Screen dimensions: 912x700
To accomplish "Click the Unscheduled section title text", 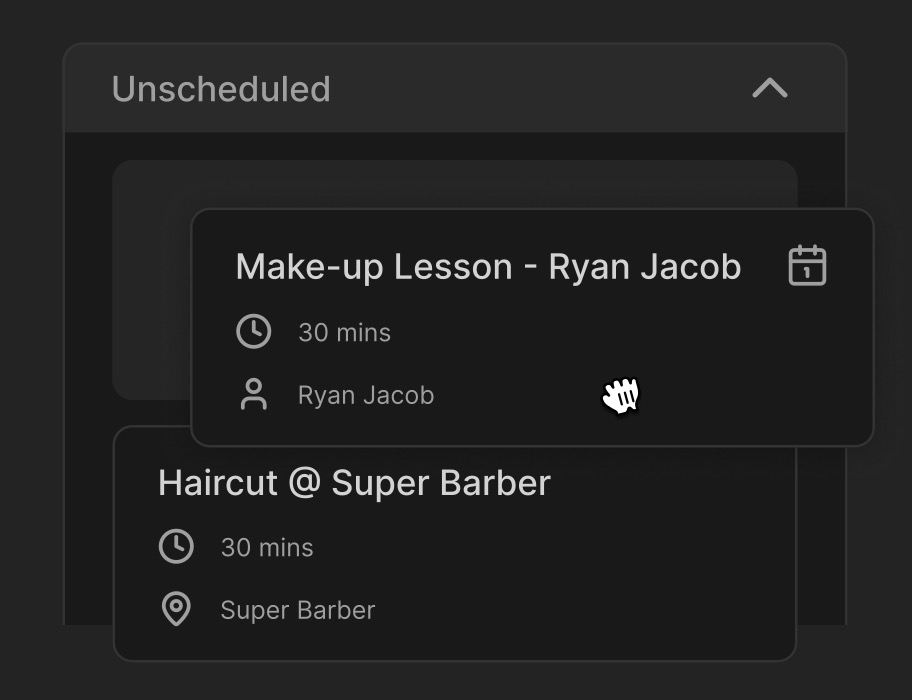I will click(x=222, y=89).
